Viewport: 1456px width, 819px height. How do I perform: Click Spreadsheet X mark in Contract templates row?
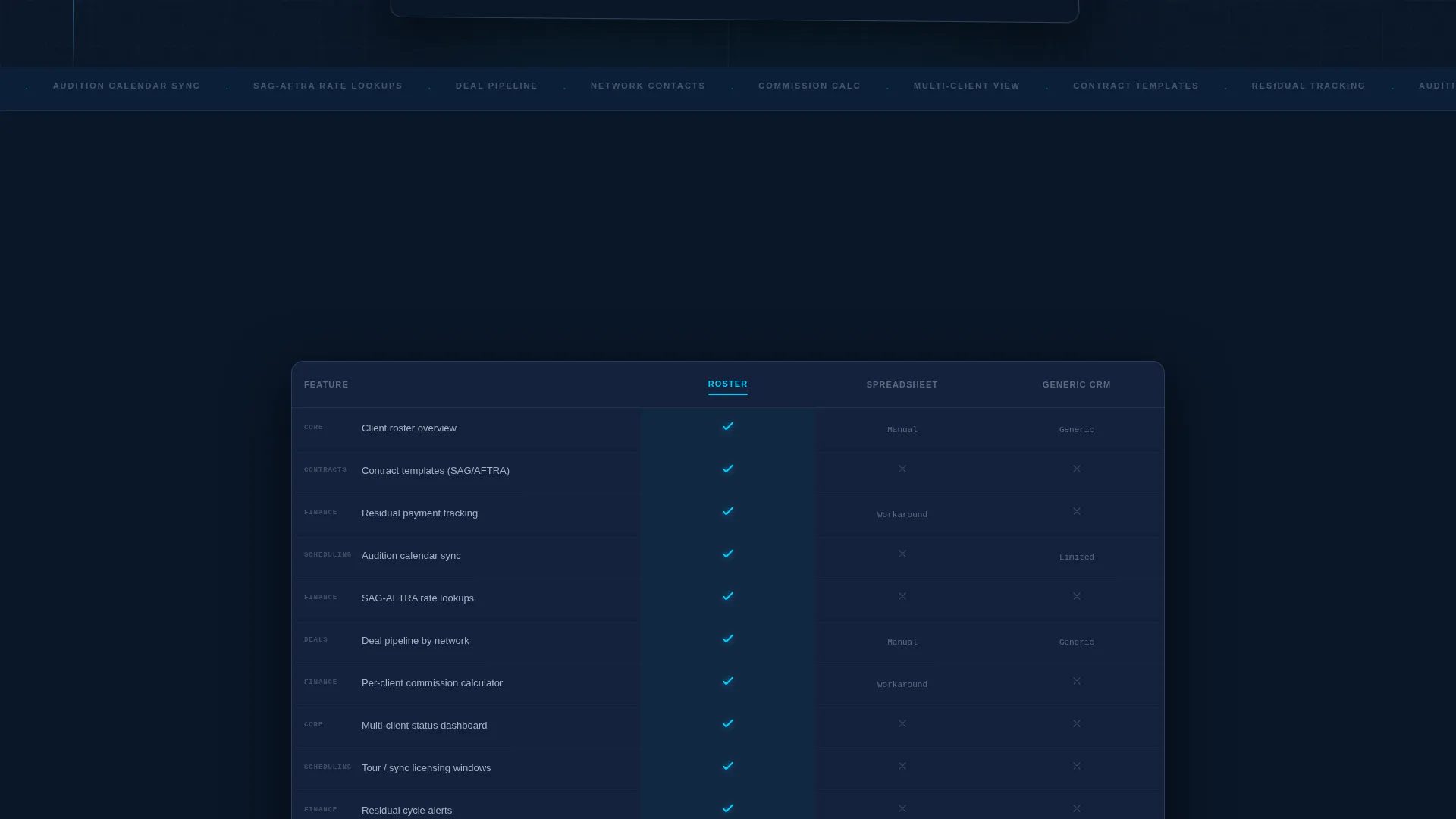click(902, 469)
